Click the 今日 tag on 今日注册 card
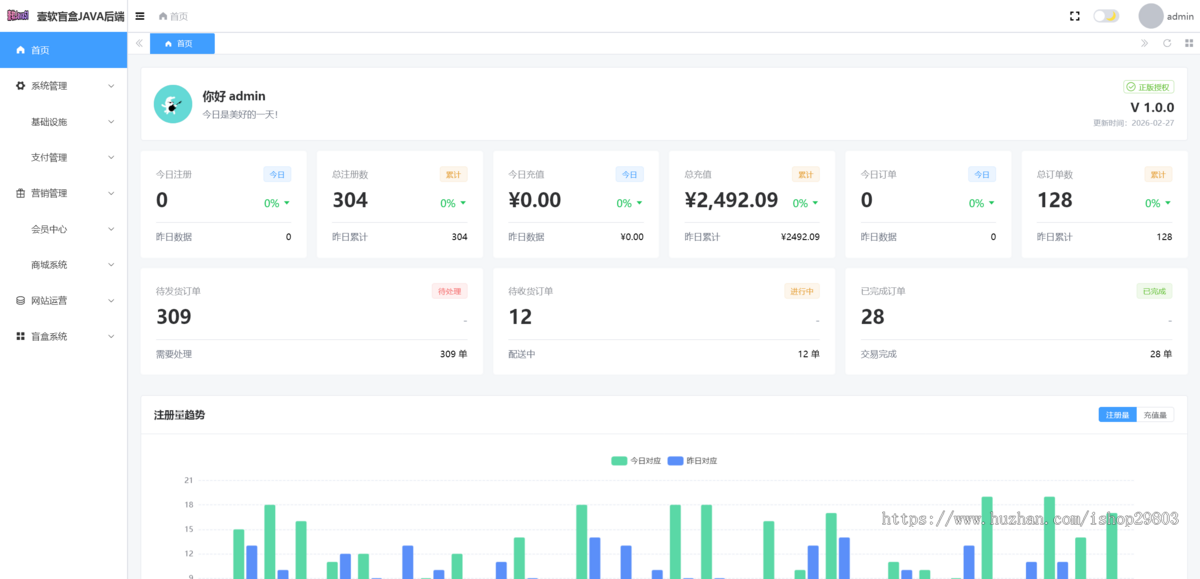 click(277, 174)
